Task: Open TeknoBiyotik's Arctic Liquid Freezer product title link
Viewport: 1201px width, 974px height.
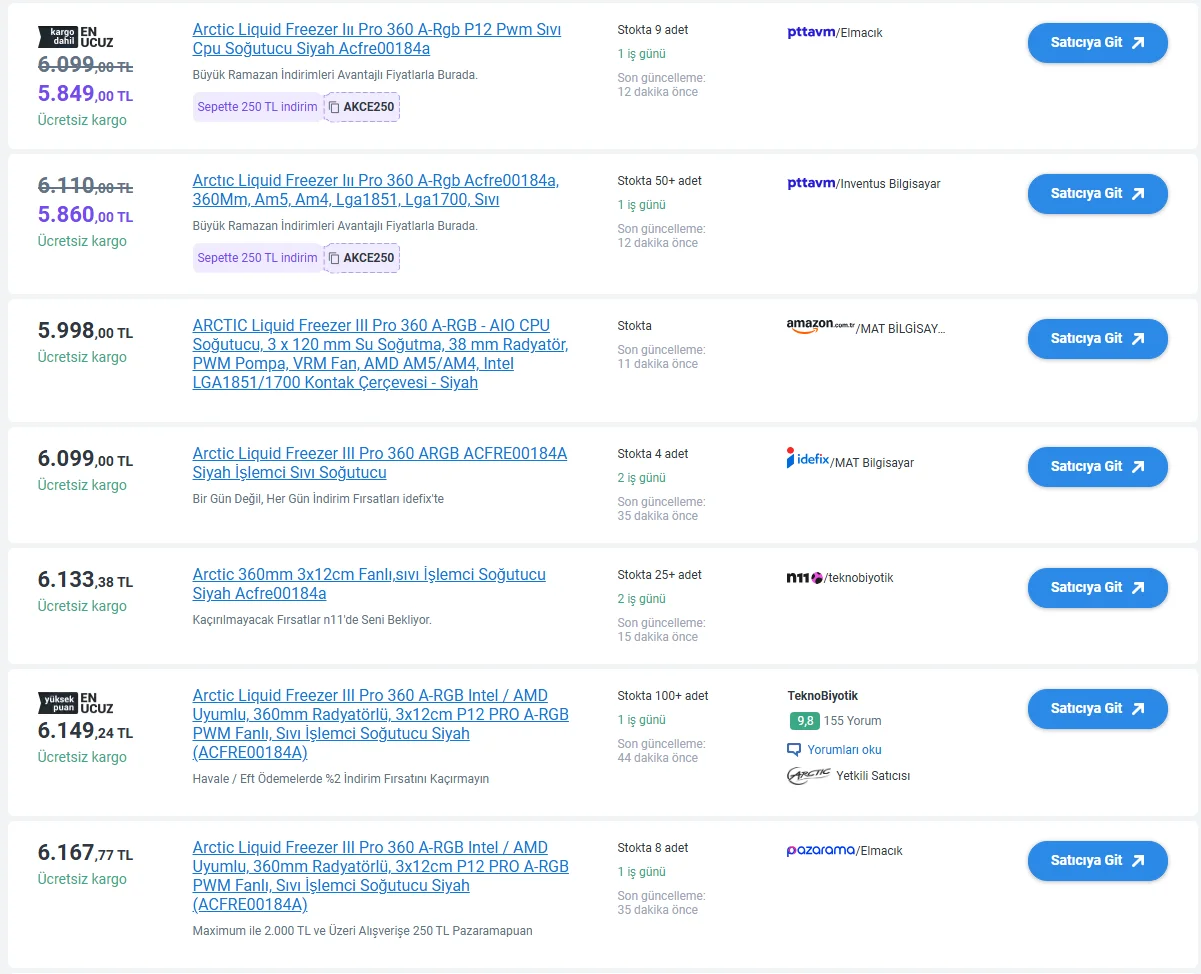Action: click(x=380, y=724)
